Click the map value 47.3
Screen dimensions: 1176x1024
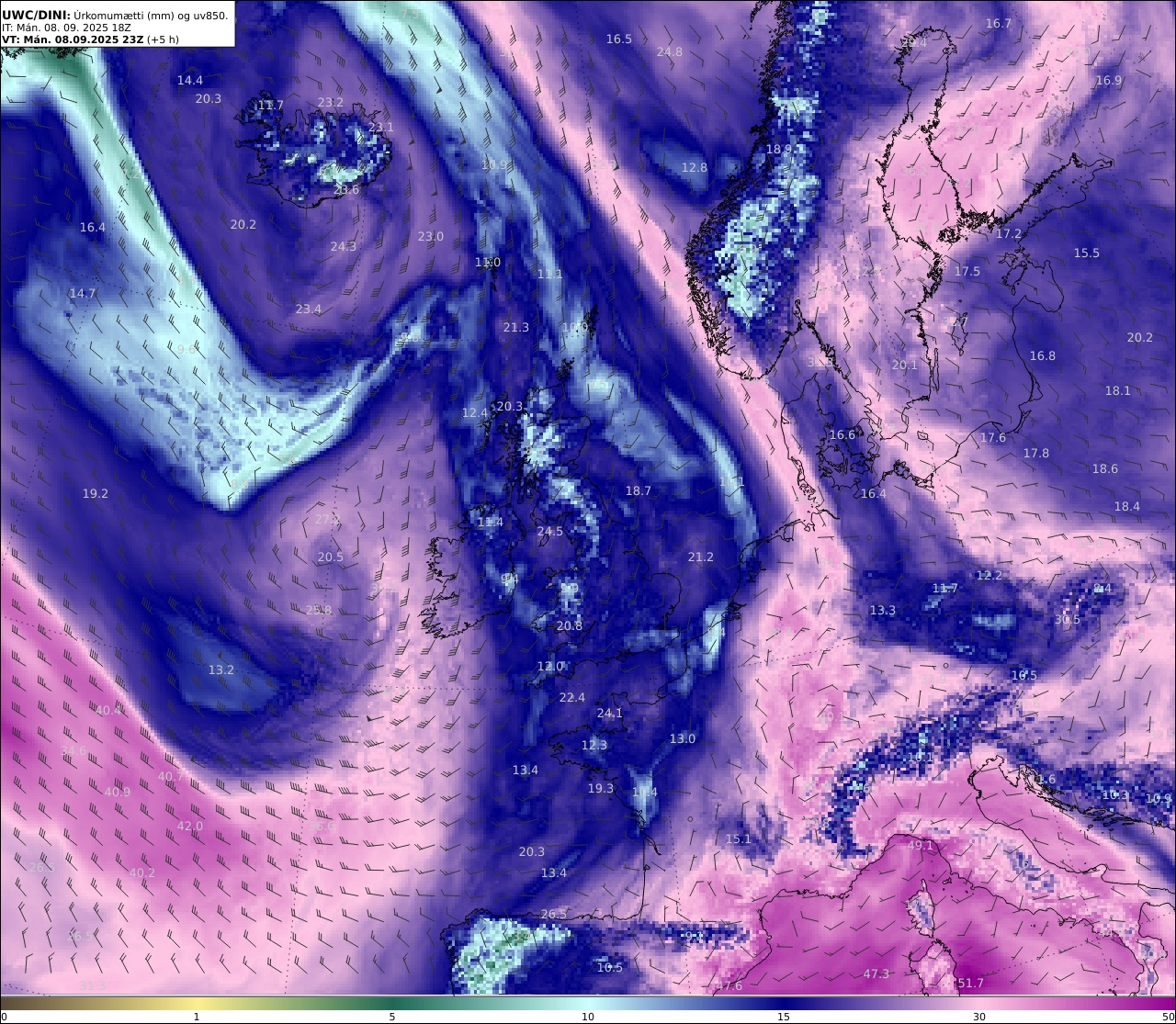pyautogui.click(x=876, y=973)
